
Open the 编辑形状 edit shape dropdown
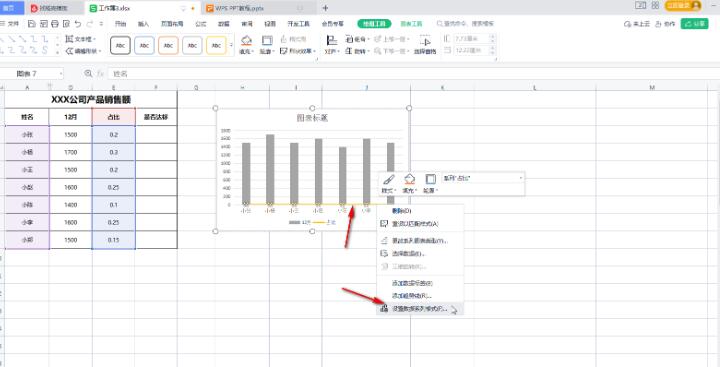(x=84, y=51)
